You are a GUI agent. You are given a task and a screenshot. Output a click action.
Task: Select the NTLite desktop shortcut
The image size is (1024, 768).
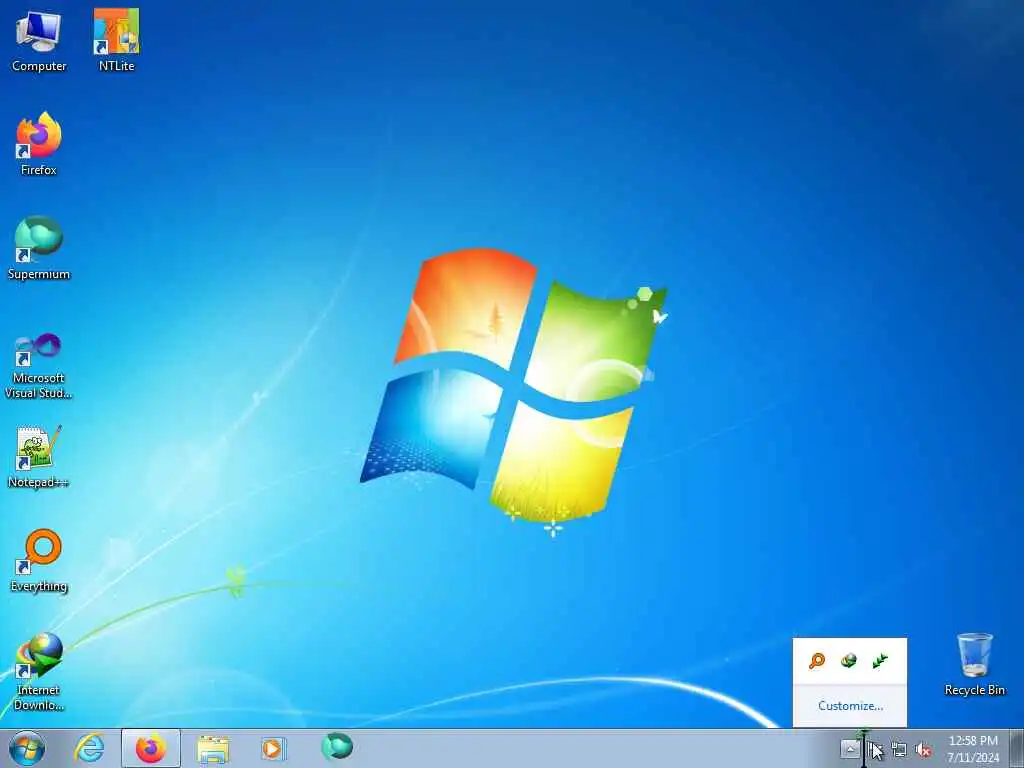click(x=116, y=41)
